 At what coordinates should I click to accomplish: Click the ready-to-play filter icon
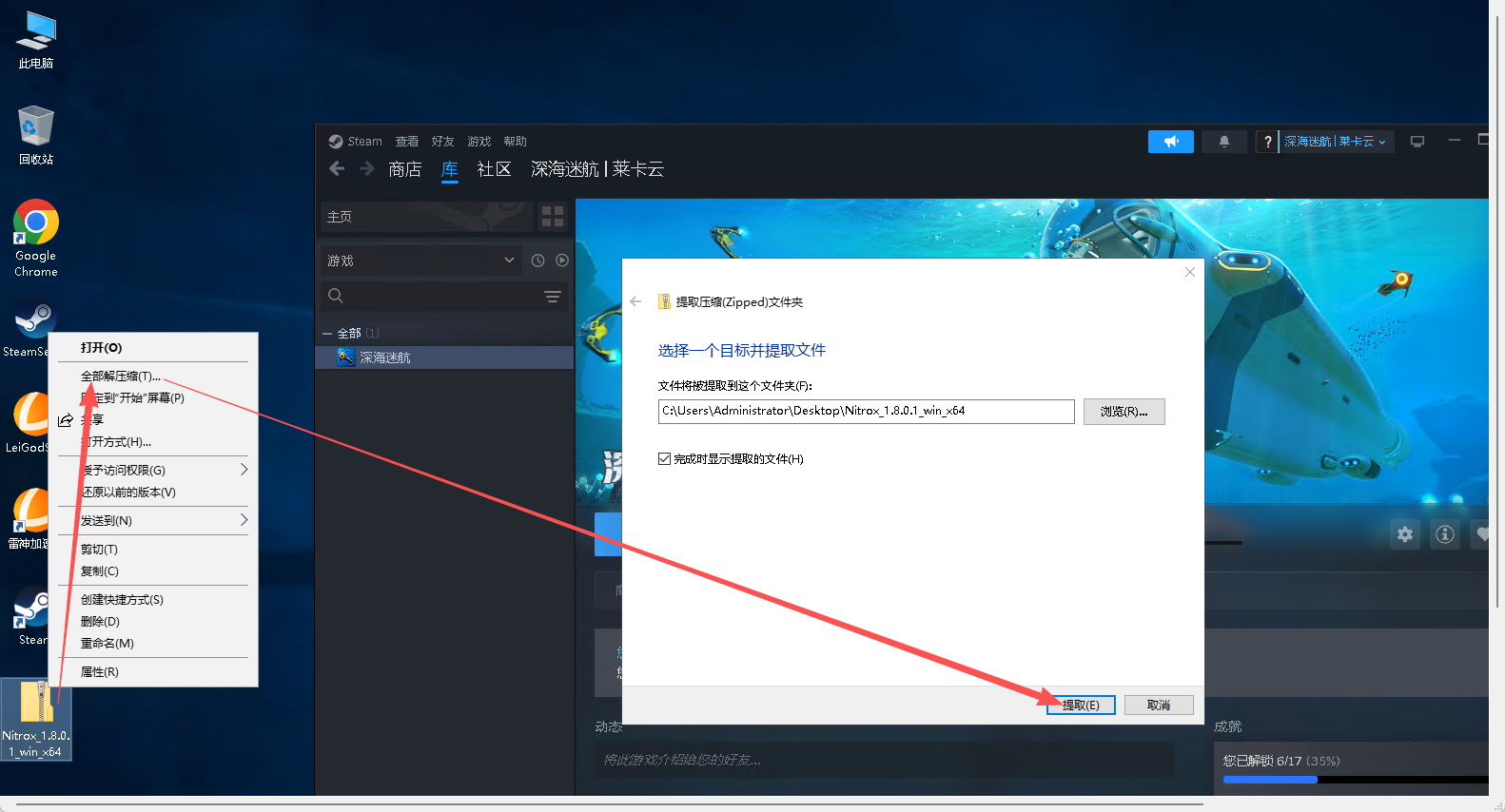pyautogui.click(x=562, y=261)
